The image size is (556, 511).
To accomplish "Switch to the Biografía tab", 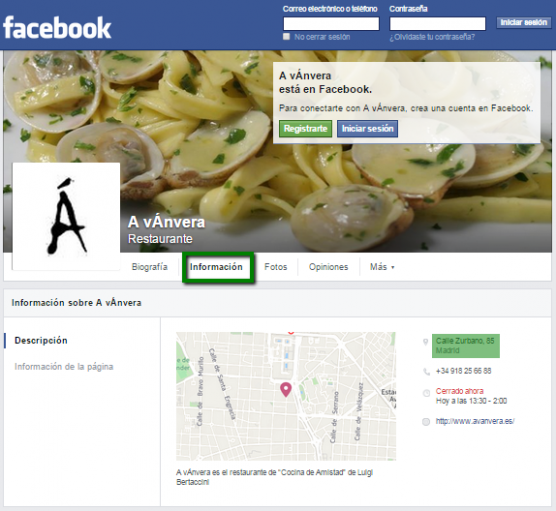I will [149, 267].
